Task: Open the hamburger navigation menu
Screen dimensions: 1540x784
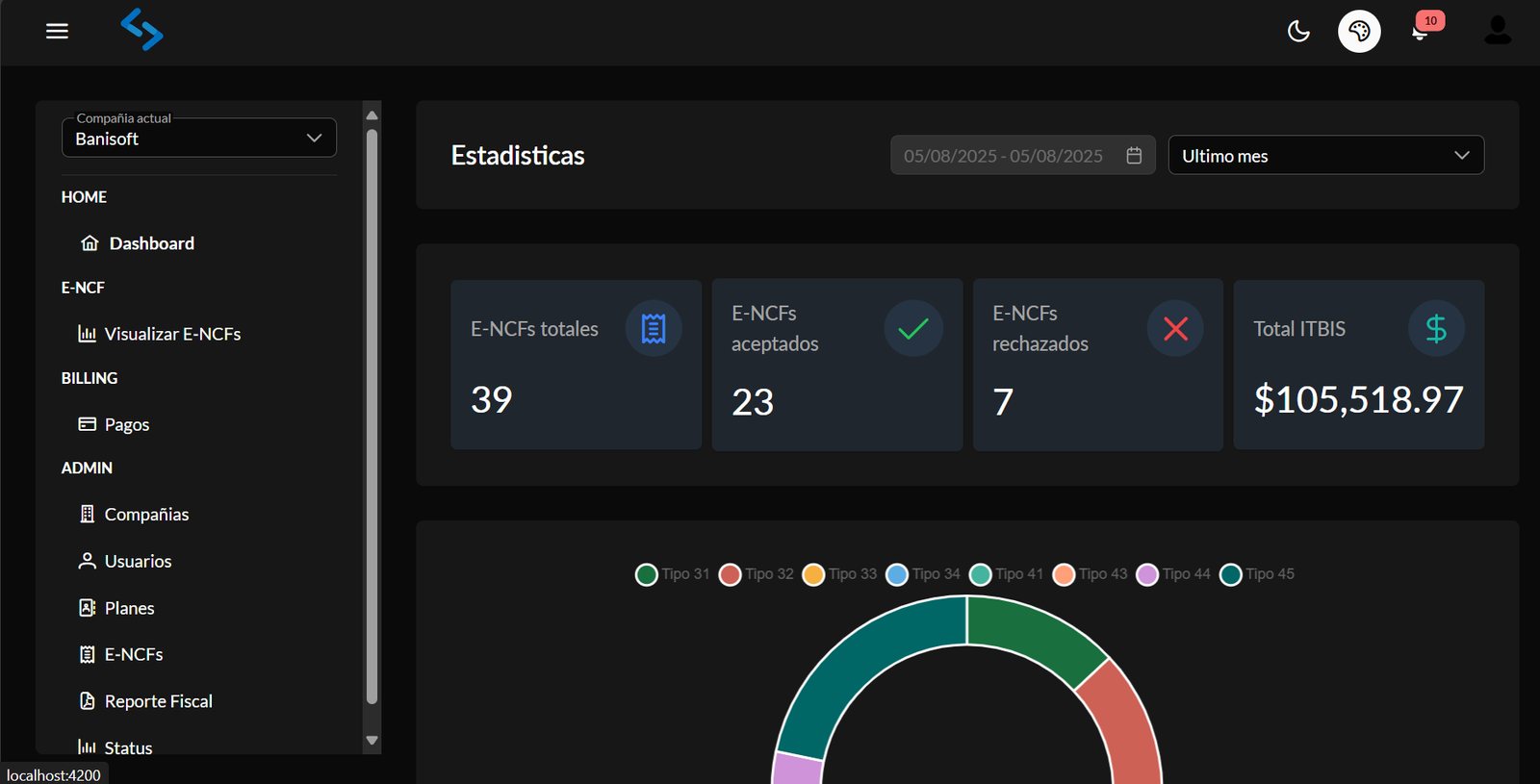Action: [57, 31]
